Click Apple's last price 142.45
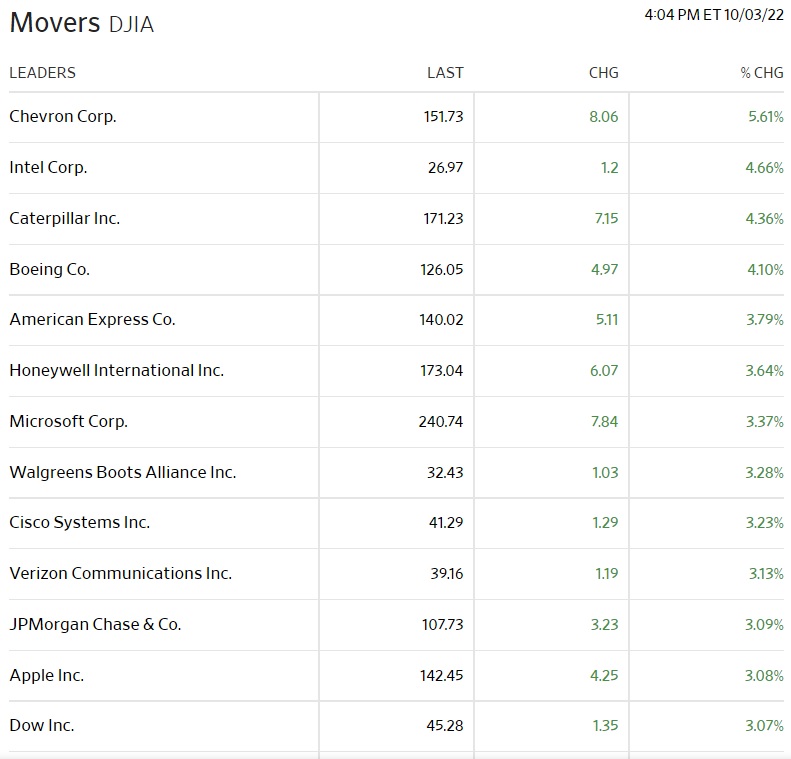 tap(442, 675)
